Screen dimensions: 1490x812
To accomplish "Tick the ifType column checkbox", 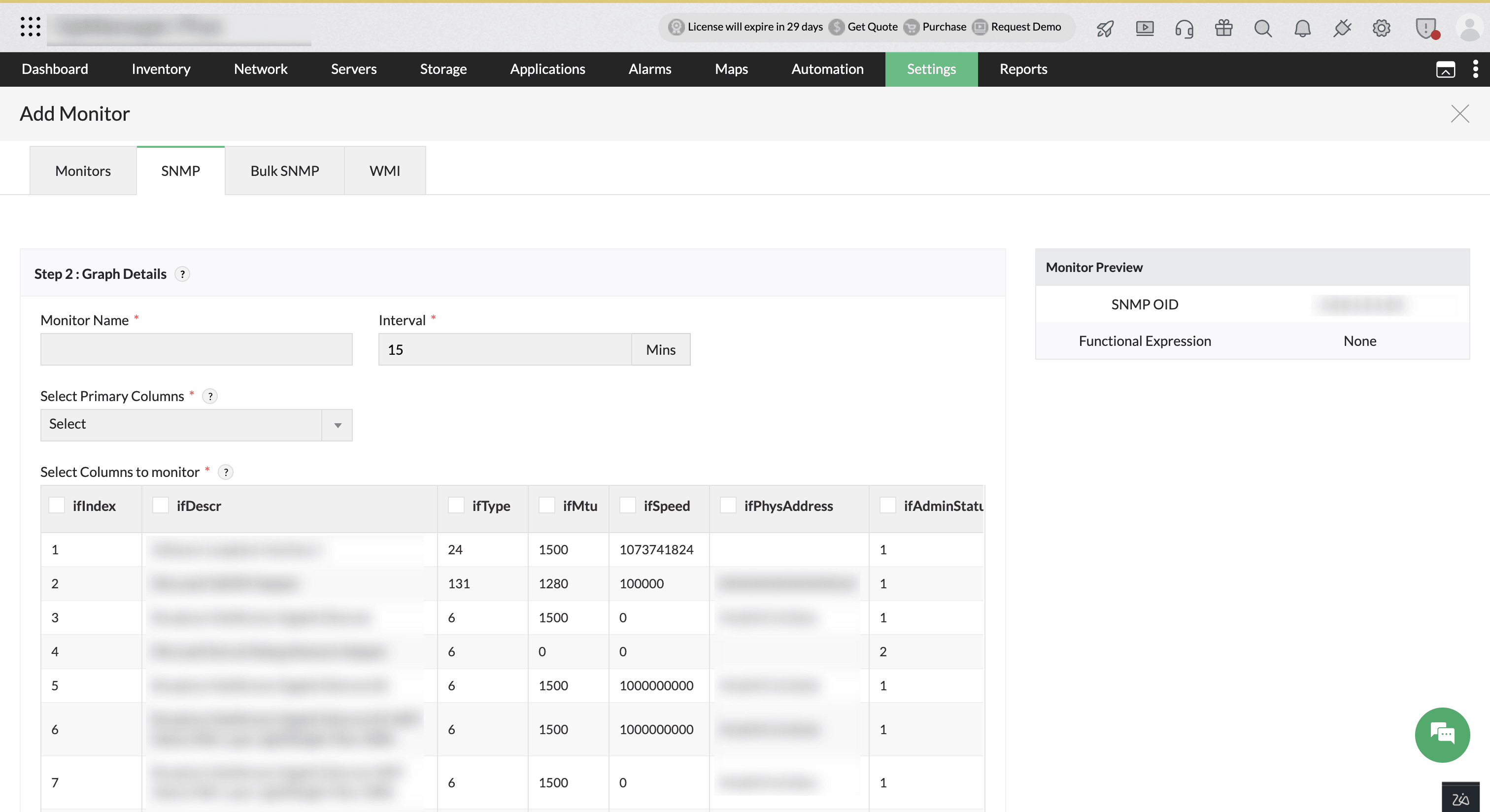I will tap(456, 505).
